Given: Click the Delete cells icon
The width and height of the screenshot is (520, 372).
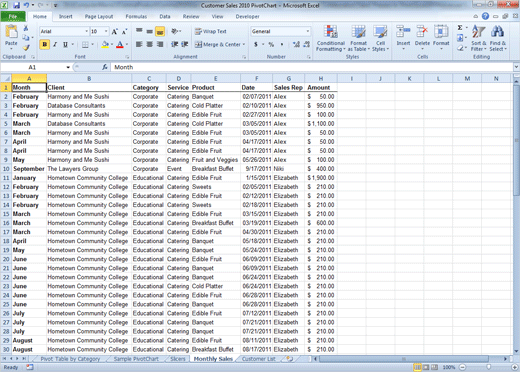Looking at the screenshot, I should (422, 32).
